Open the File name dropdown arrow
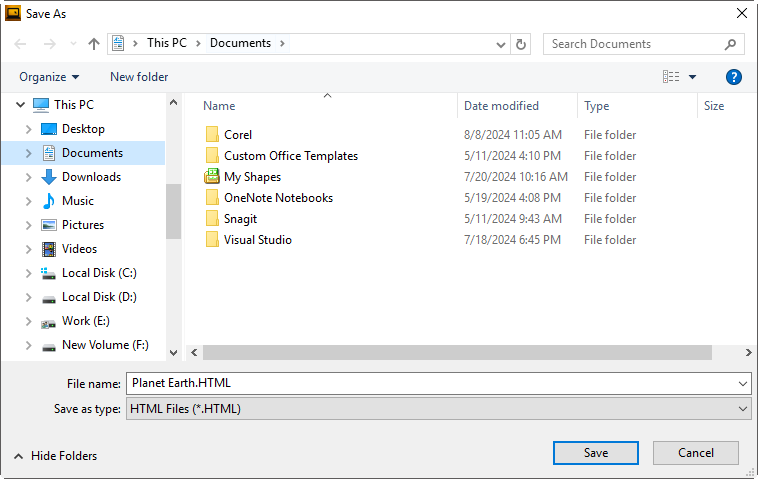The height and width of the screenshot is (479, 758). pos(742,384)
